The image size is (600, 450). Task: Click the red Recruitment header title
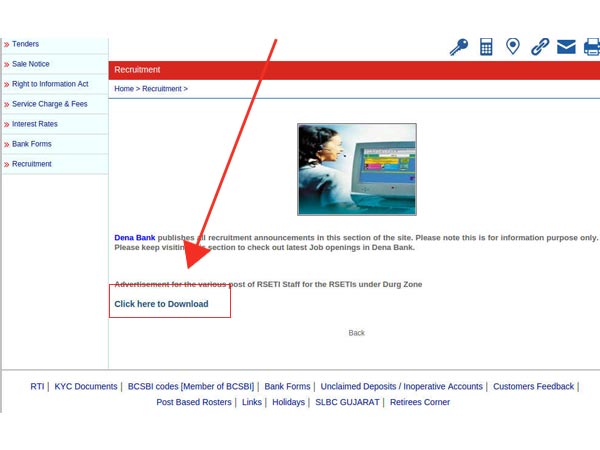137,70
